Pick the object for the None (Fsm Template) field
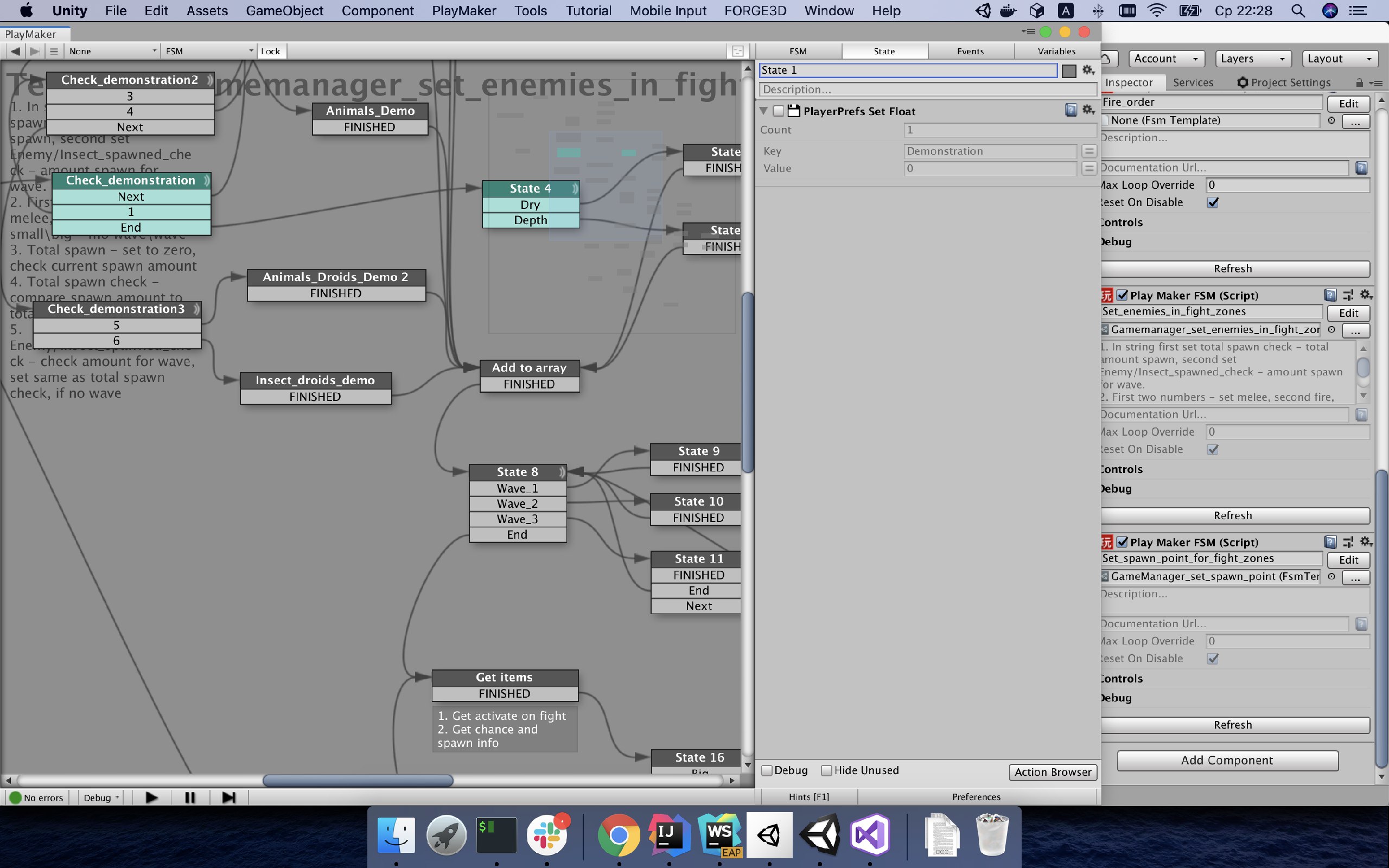The image size is (1389, 868). pyautogui.click(x=1331, y=120)
